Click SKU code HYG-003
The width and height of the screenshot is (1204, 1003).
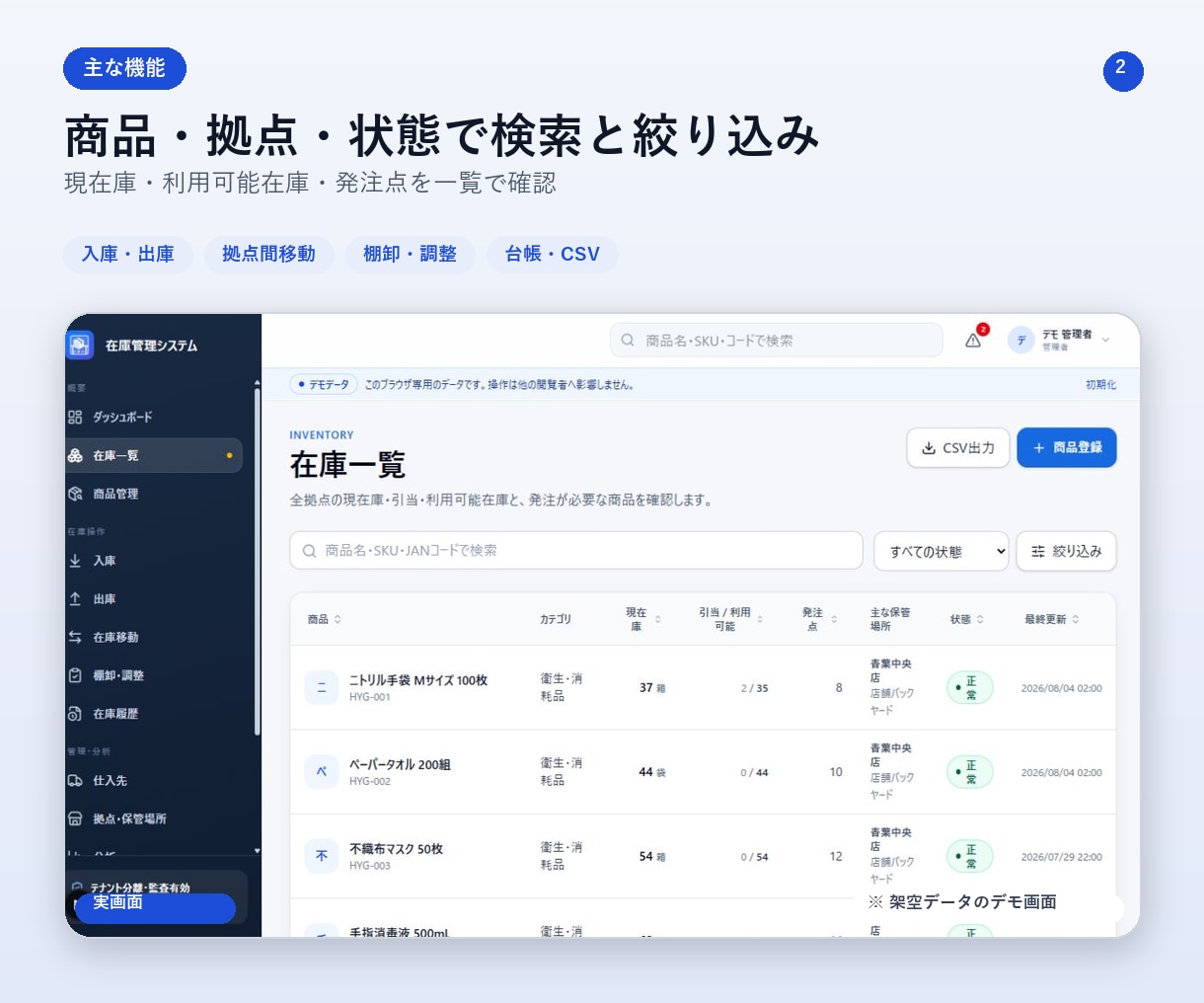click(x=370, y=866)
